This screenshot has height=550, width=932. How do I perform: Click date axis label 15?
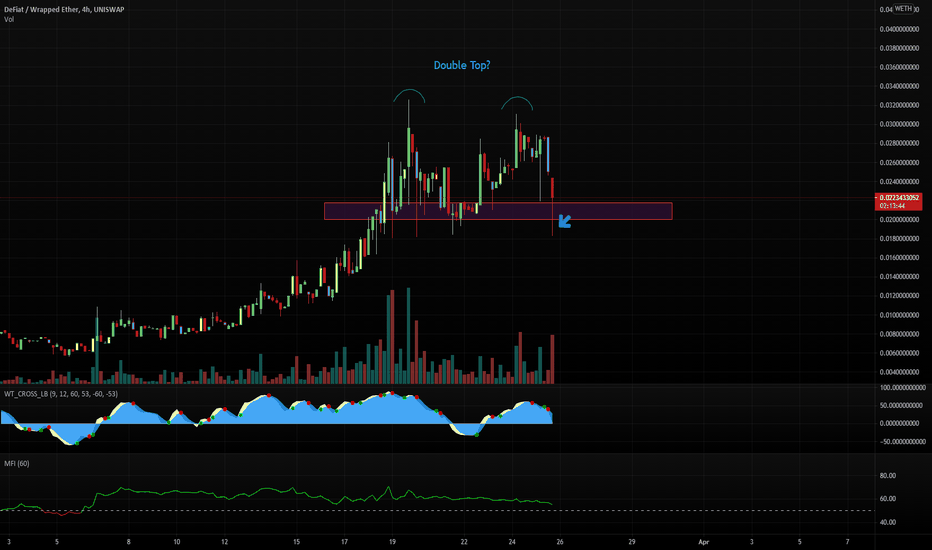pyautogui.click(x=296, y=542)
